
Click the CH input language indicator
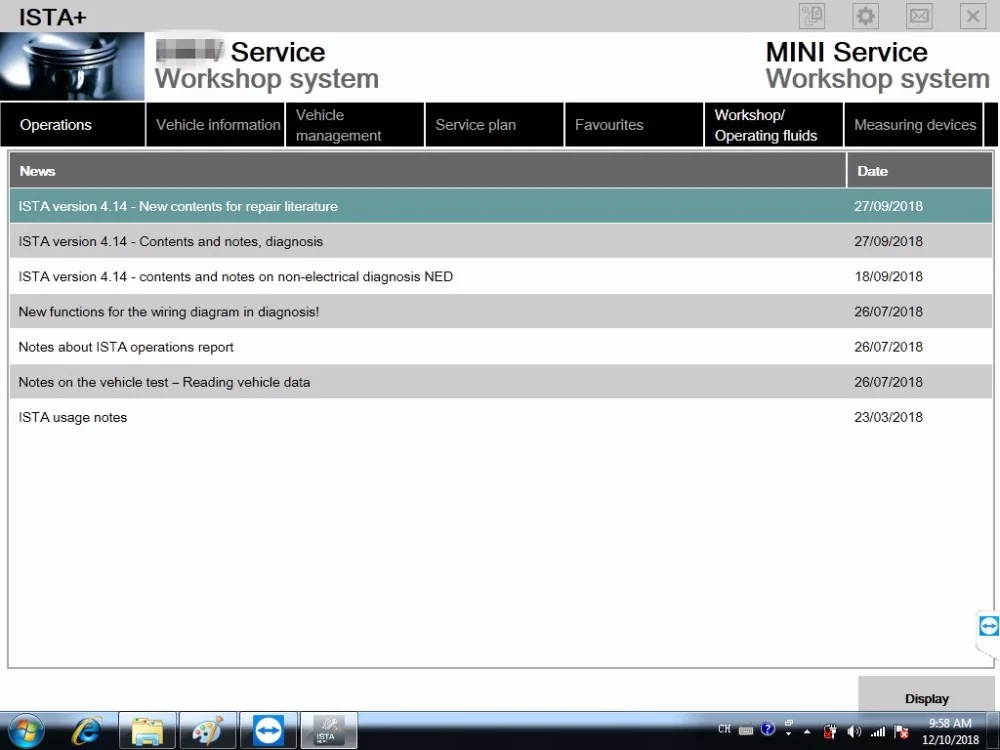pos(724,729)
